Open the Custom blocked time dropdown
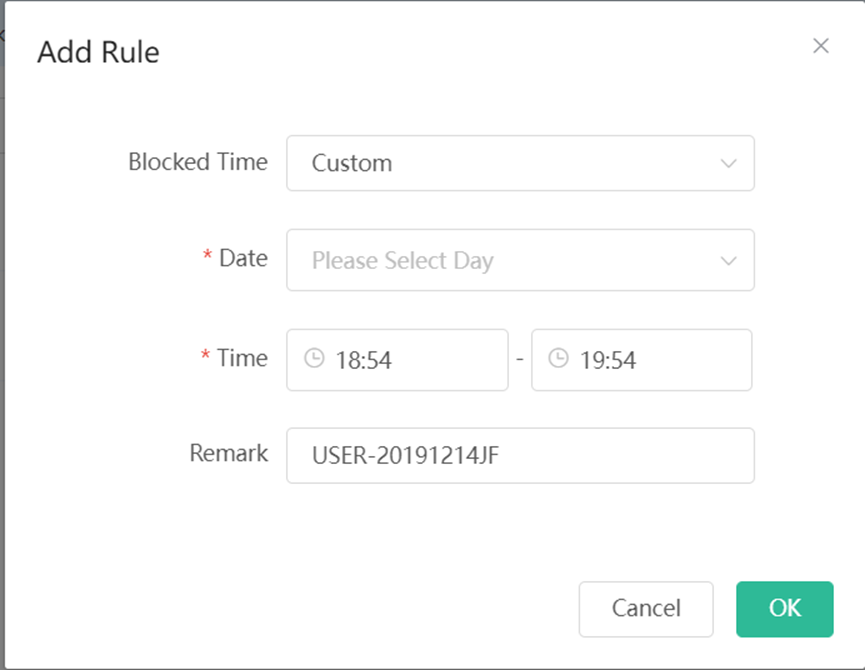 coord(520,163)
